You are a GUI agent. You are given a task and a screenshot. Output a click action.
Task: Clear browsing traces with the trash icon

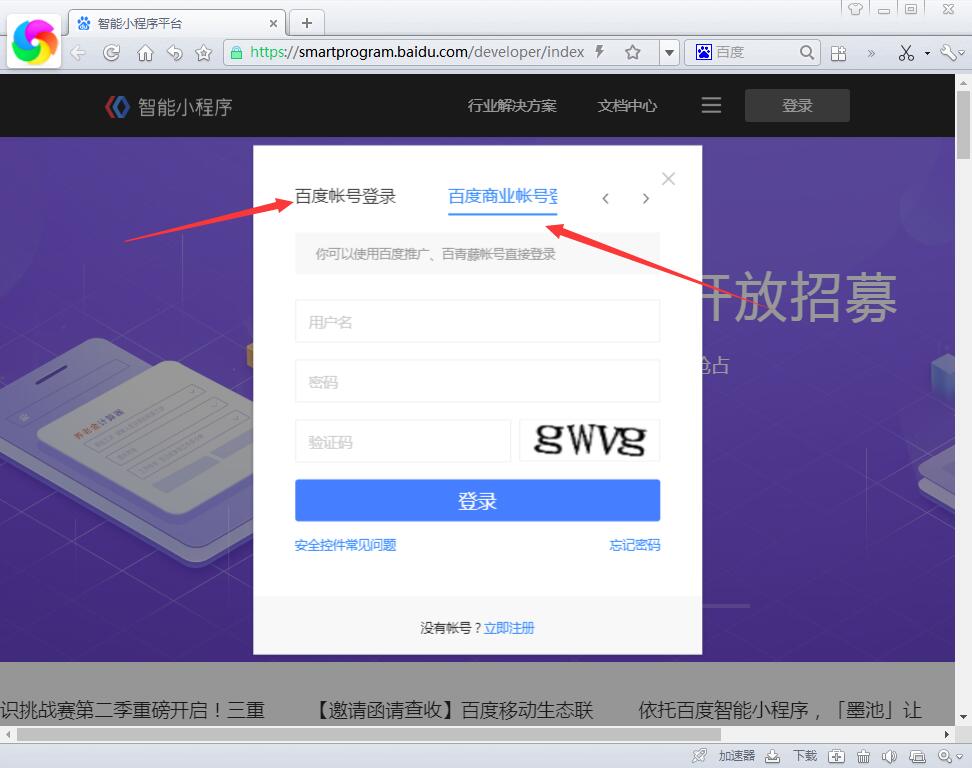863,755
